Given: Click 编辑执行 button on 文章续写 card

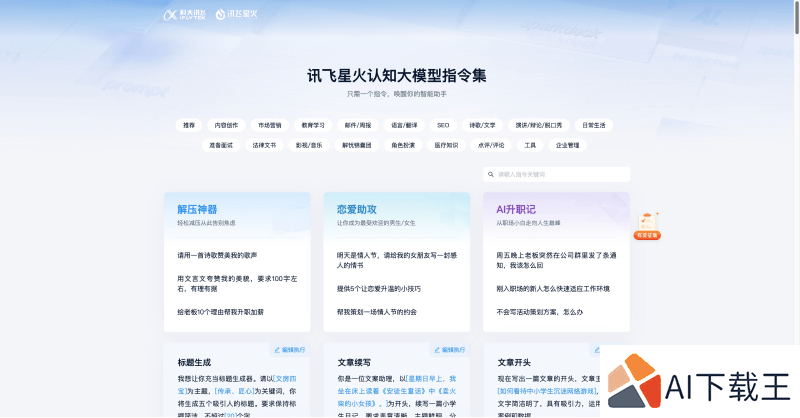Looking at the screenshot, I should click(x=449, y=350).
